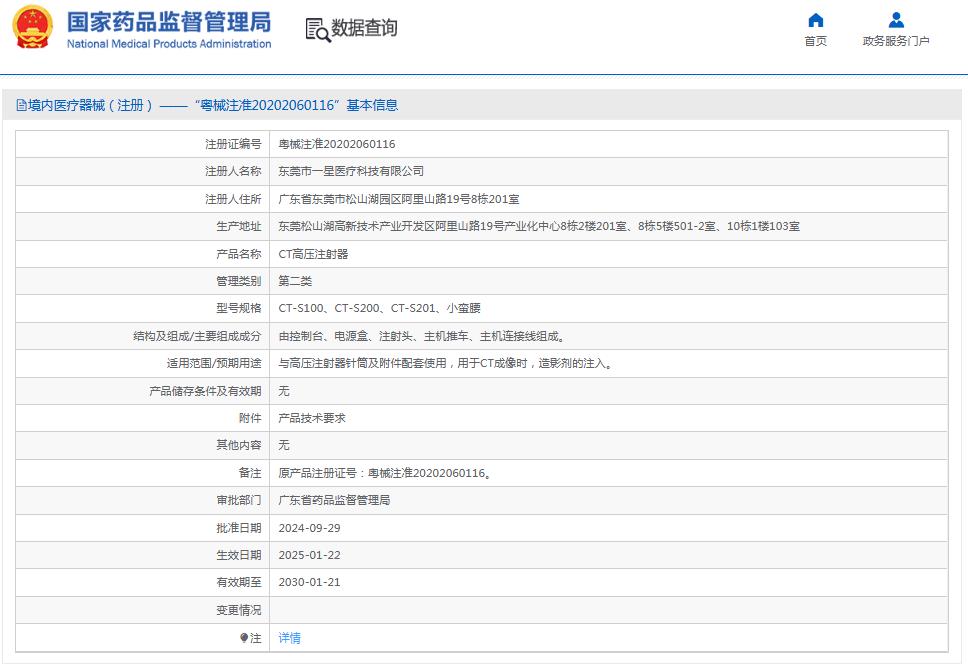The height and width of the screenshot is (664, 968).
Task: Click registrant name 东莞市一星医疗科技有限公司
Action: coord(352,171)
